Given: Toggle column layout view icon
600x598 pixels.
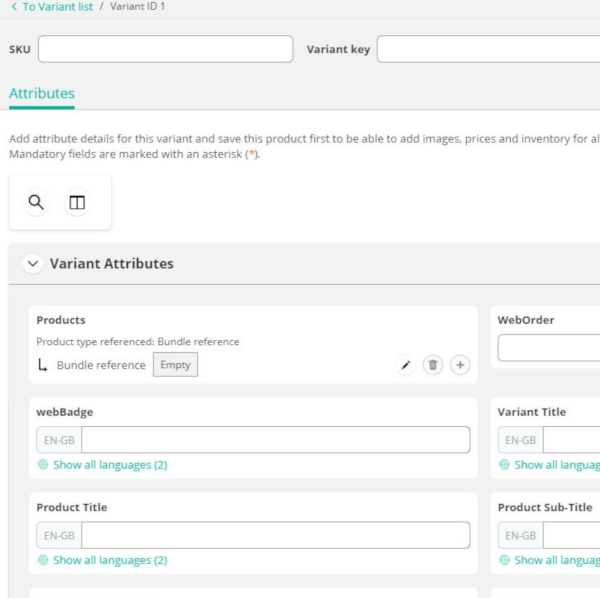Looking at the screenshot, I should tap(77, 202).
